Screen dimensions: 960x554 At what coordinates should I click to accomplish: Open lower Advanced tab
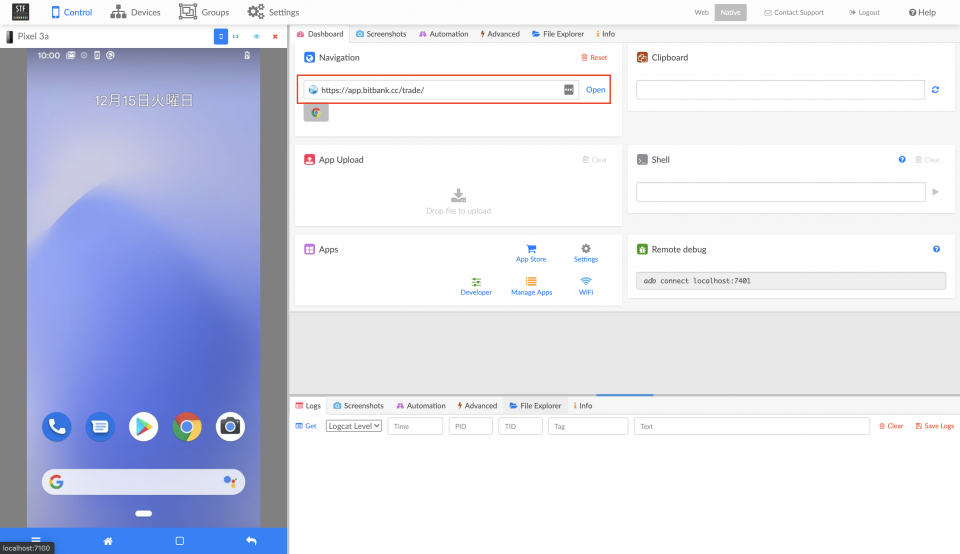click(478, 406)
